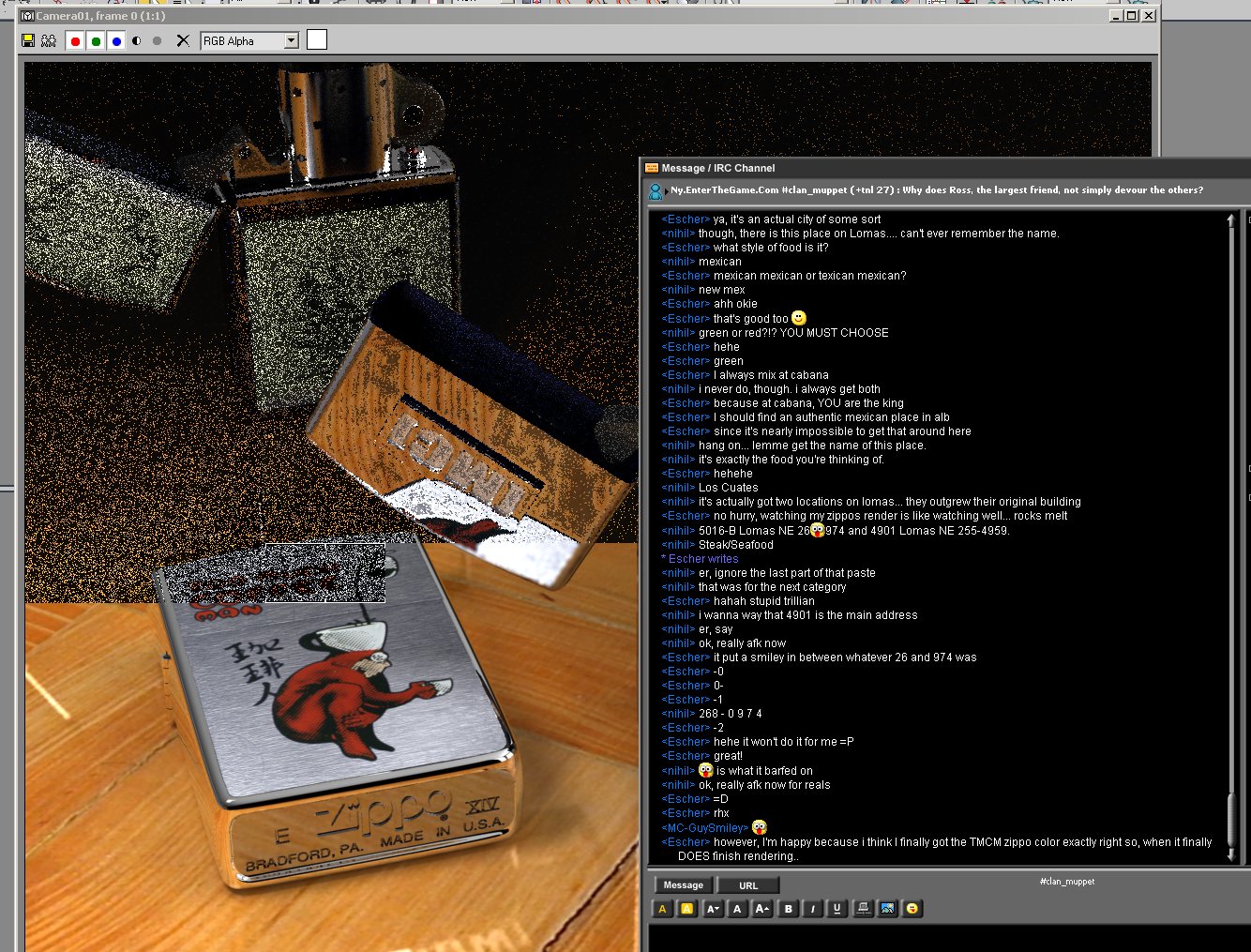The width and height of the screenshot is (1251, 952).
Task: Toggle italic formatting in the chat toolbar
Action: tap(812, 909)
